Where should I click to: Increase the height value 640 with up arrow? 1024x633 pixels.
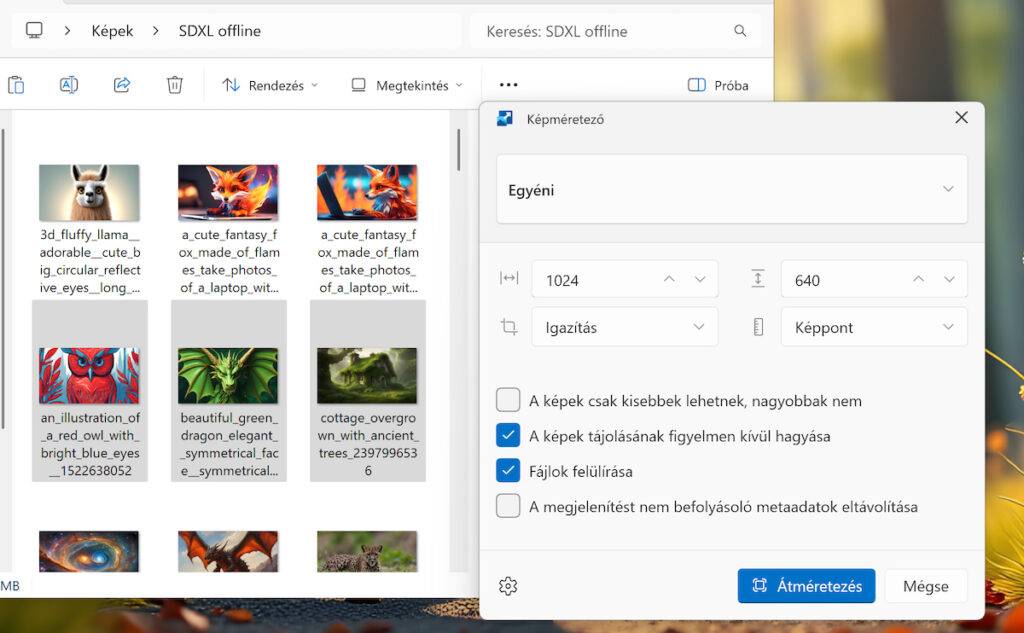click(x=918, y=280)
